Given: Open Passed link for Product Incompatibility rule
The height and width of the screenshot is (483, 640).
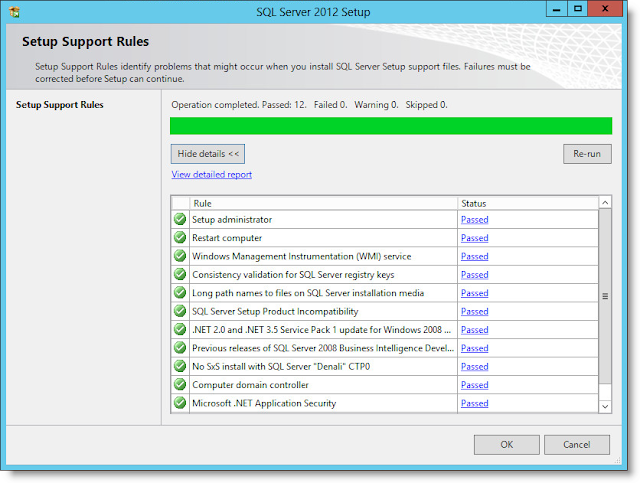Looking at the screenshot, I should [474, 312].
